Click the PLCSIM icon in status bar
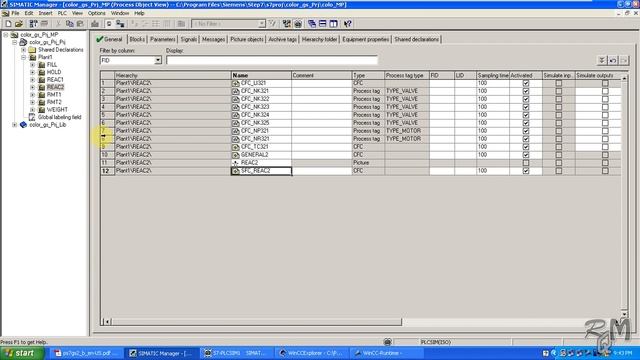Screen dimensions: 640x360 pyautogui.click(x=387, y=342)
